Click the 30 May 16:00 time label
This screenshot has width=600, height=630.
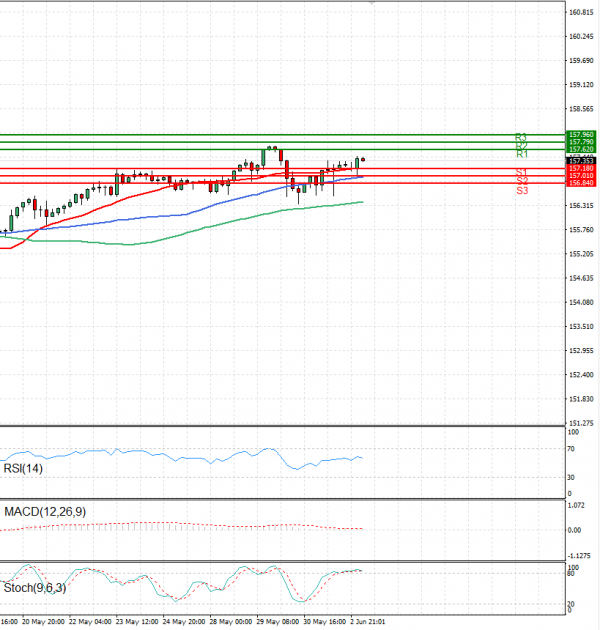click(x=325, y=622)
